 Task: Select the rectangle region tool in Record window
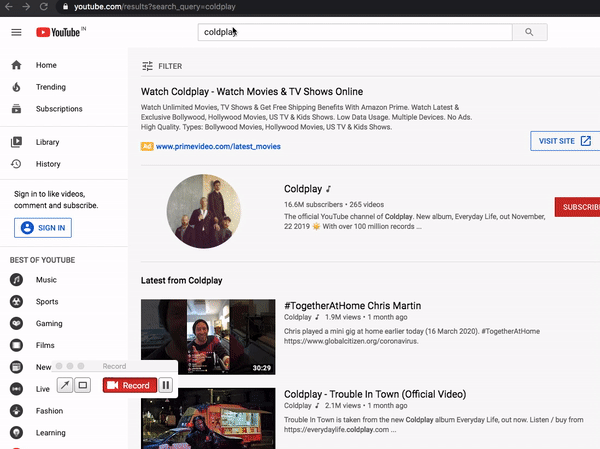tap(83, 385)
